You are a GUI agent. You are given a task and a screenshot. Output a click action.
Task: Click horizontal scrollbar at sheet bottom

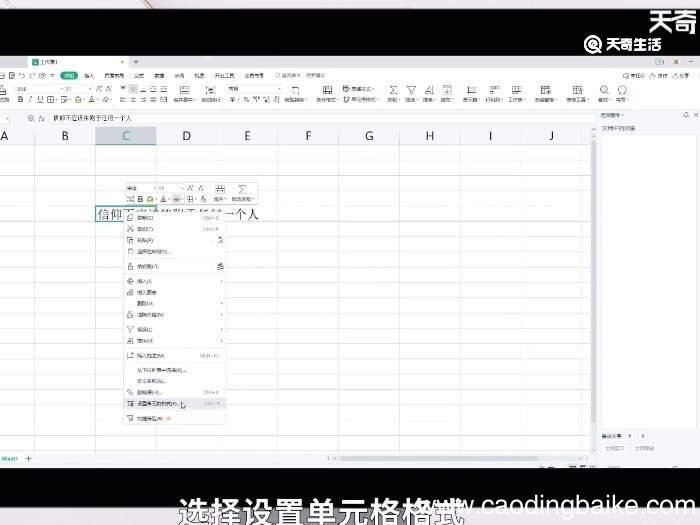click(x=438, y=458)
